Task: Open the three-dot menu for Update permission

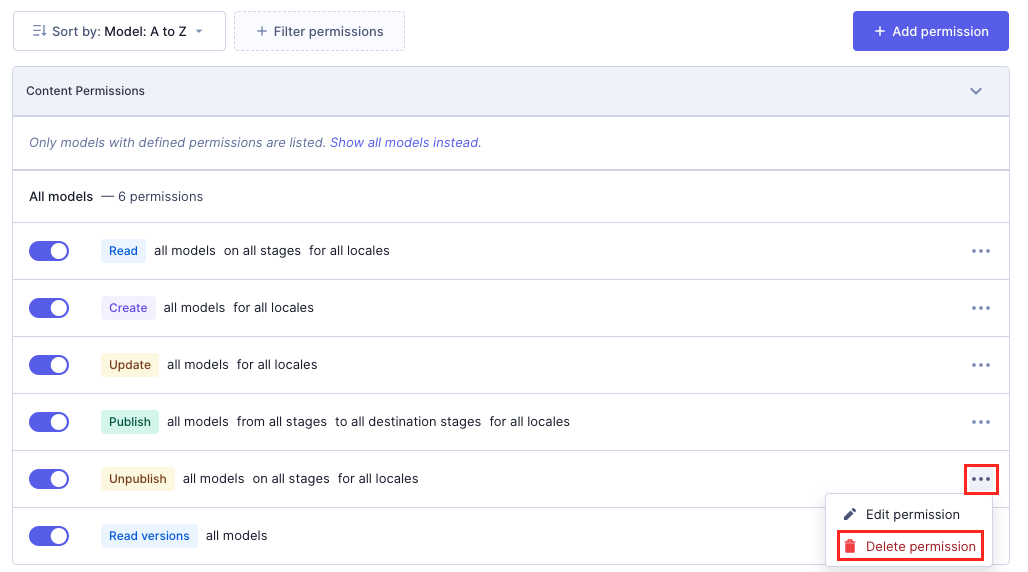Action: pyautogui.click(x=980, y=365)
